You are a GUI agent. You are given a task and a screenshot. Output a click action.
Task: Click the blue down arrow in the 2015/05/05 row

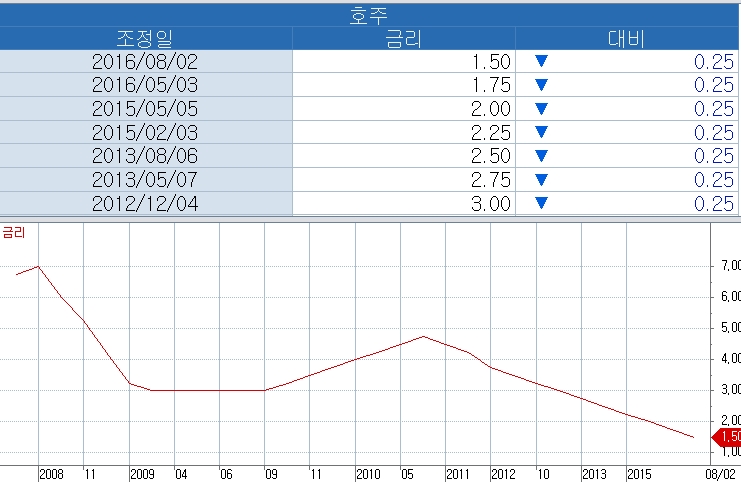click(542, 109)
